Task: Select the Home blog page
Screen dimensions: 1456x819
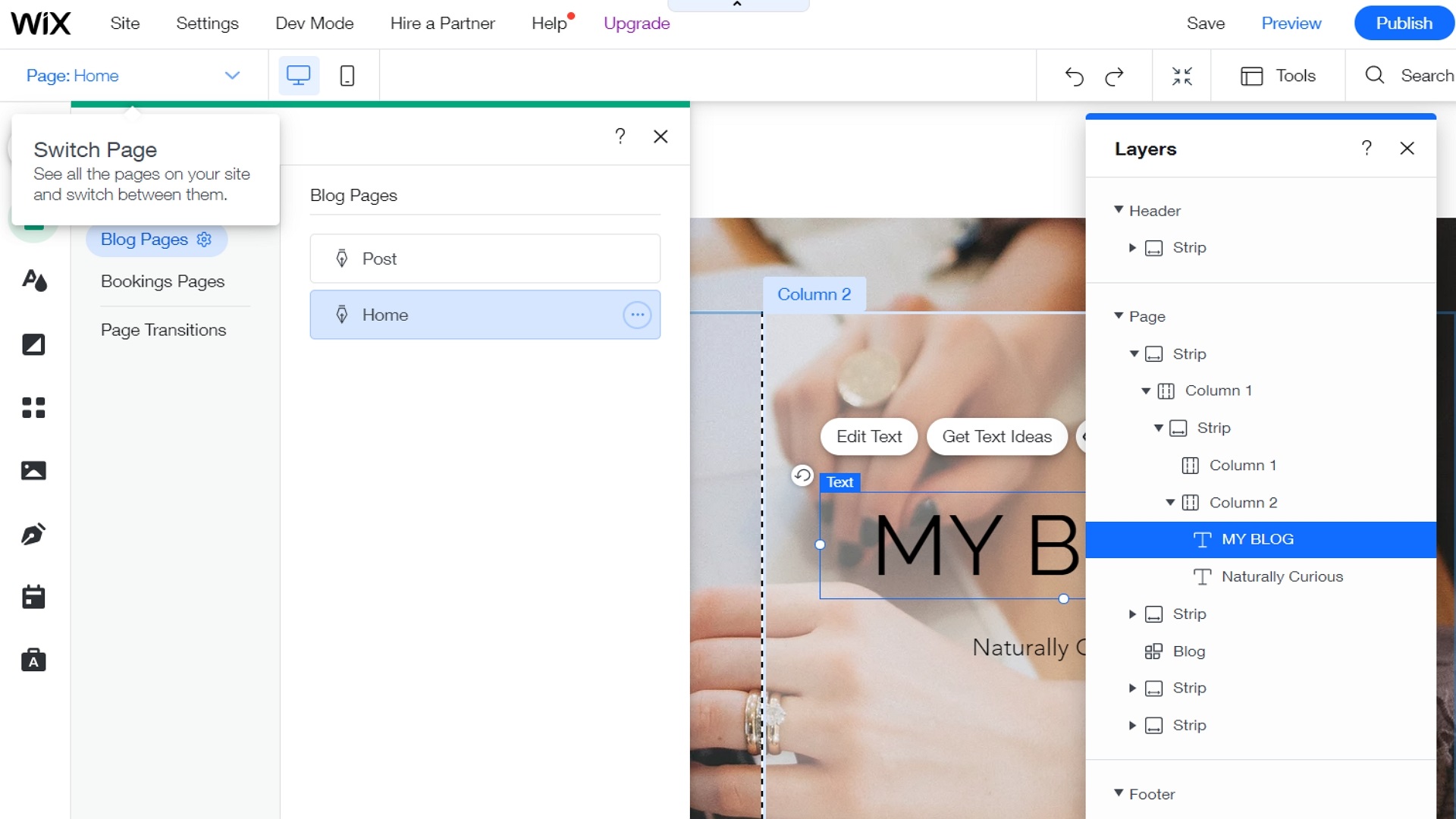Action: (485, 315)
